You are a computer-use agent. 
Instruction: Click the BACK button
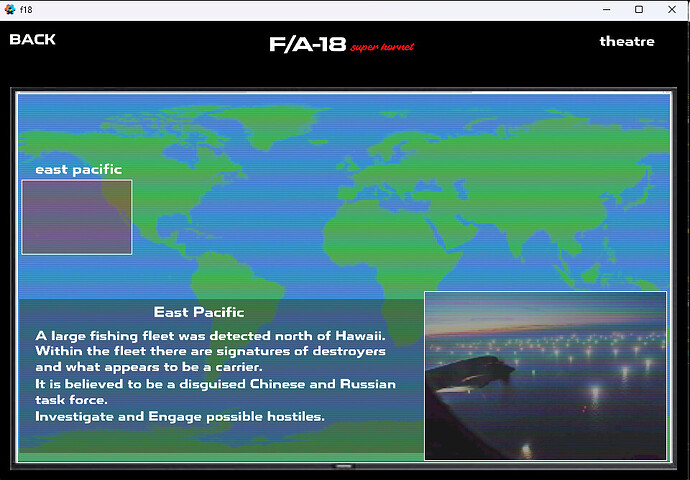pos(32,40)
